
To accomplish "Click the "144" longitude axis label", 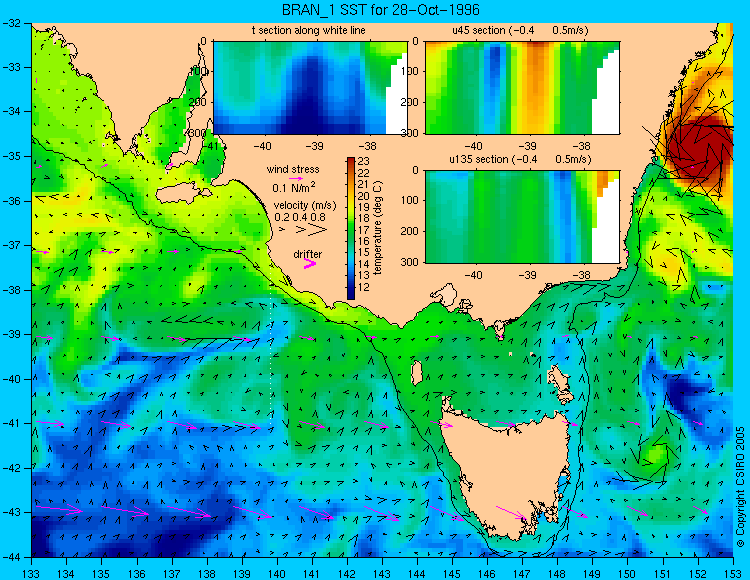I will click(417, 573).
